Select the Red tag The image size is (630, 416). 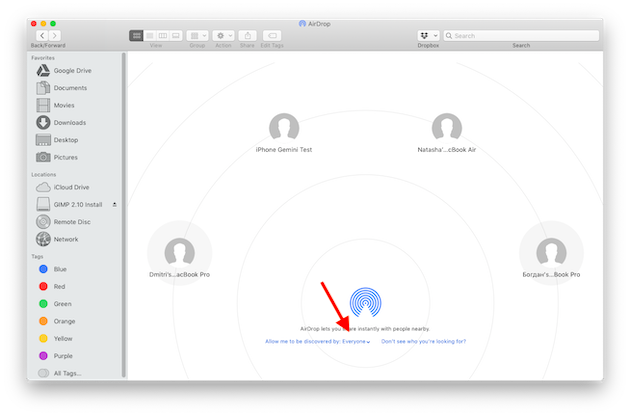(x=52, y=287)
